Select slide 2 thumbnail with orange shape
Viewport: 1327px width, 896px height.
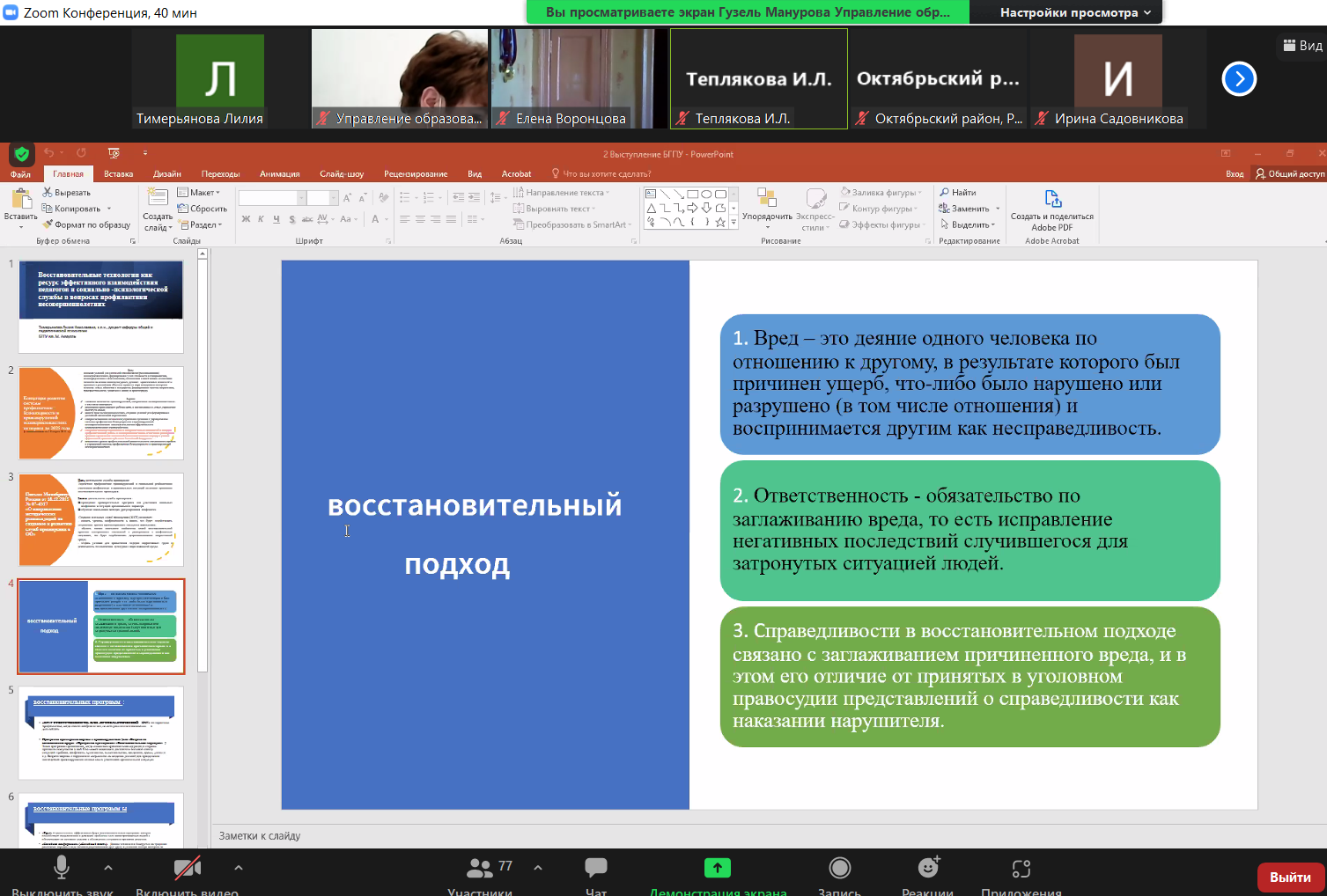click(x=100, y=413)
